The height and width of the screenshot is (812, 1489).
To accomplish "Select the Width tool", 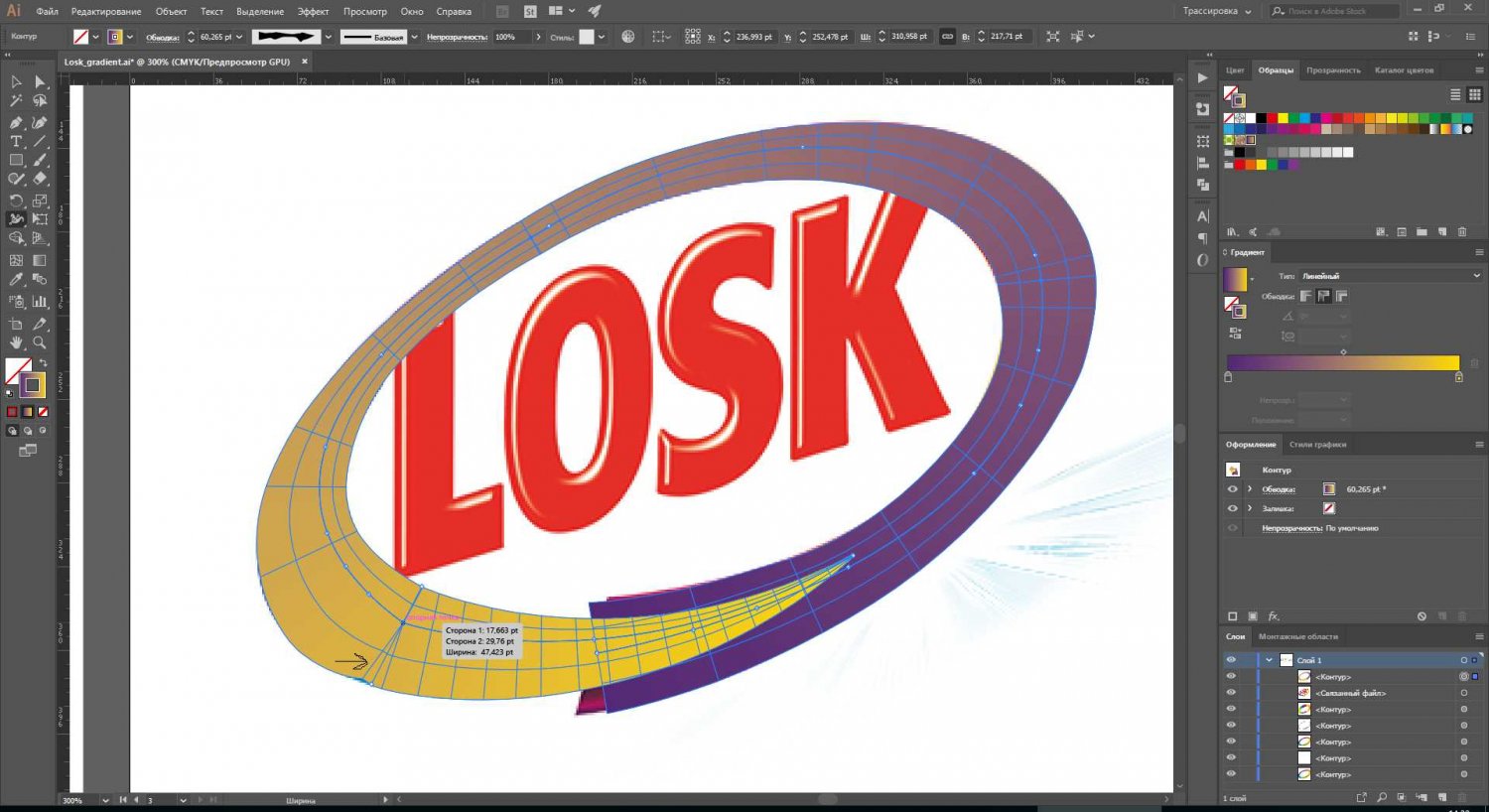I will click(16, 219).
